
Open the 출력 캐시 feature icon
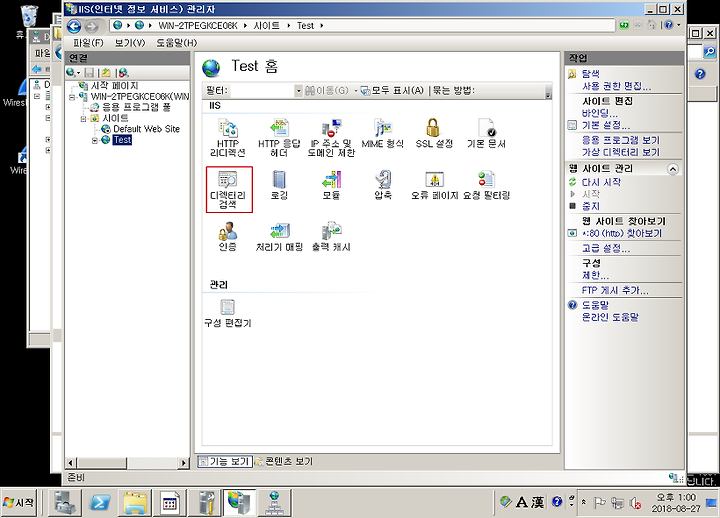tap(331, 236)
